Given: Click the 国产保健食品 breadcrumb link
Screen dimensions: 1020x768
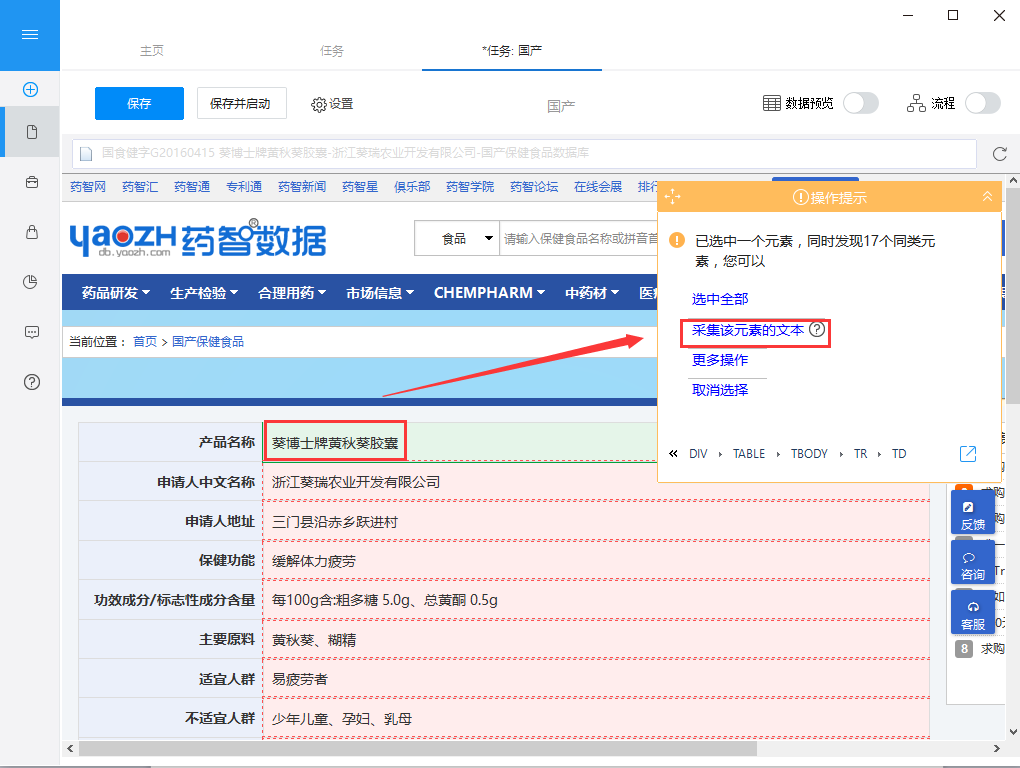Looking at the screenshot, I should (x=208, y=341).
